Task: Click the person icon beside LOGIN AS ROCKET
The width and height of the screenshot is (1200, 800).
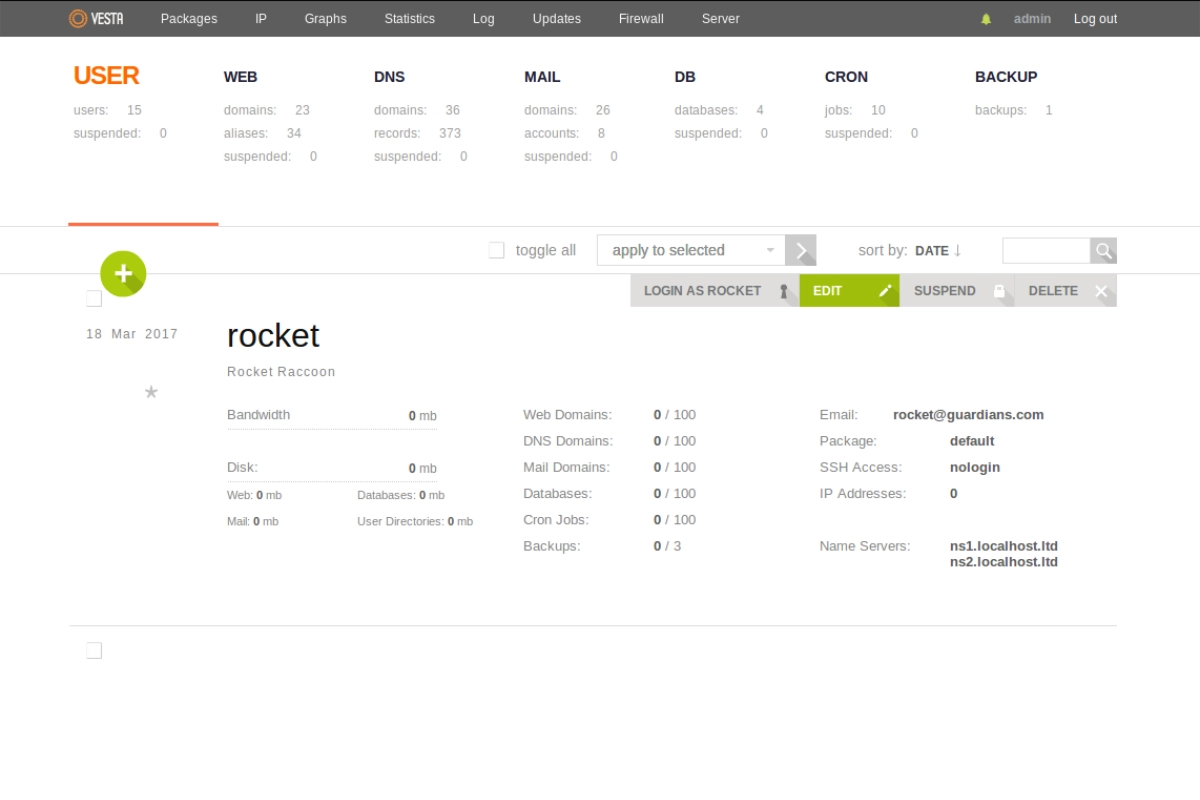Action: (781, 290)
